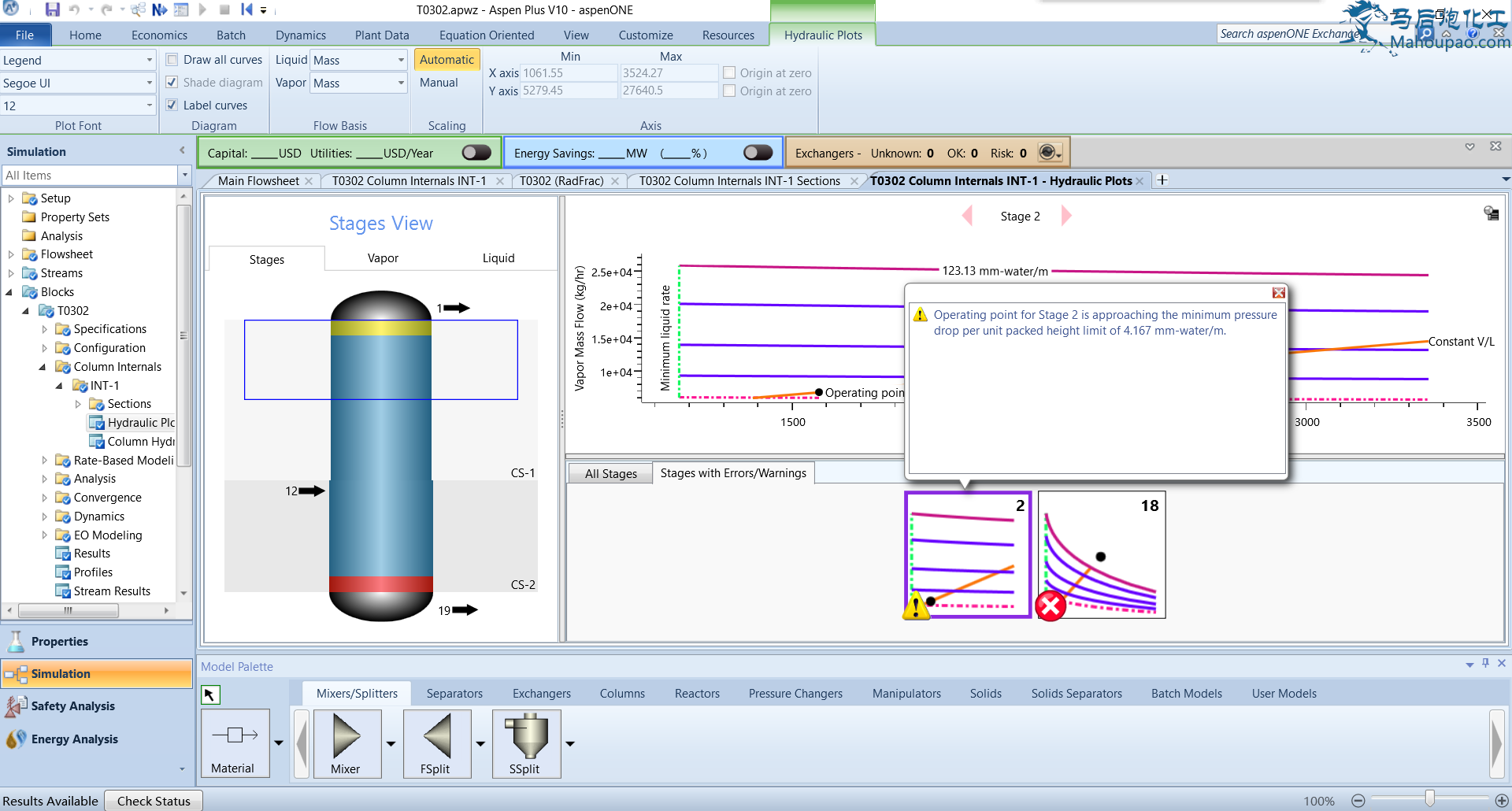Switch to T0302 (RadFrac) tab

pyautogui.click(x=561, y=181)
